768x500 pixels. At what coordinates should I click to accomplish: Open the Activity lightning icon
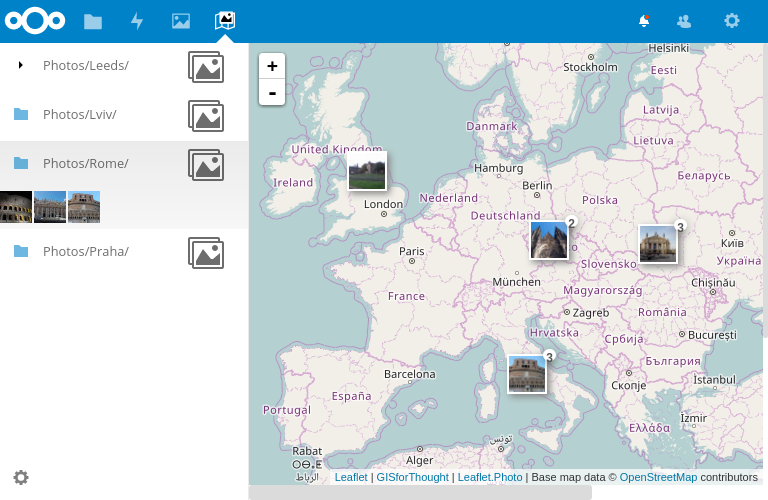coord(137,21)
